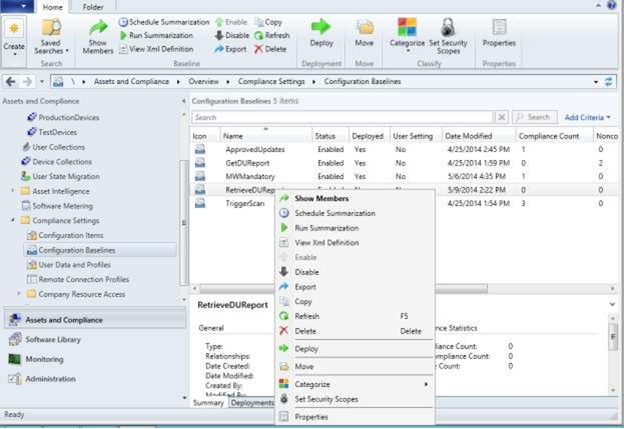Click the Show Members ribbon icon
This screenshot has height=429, width=624.
click(98, 34)
